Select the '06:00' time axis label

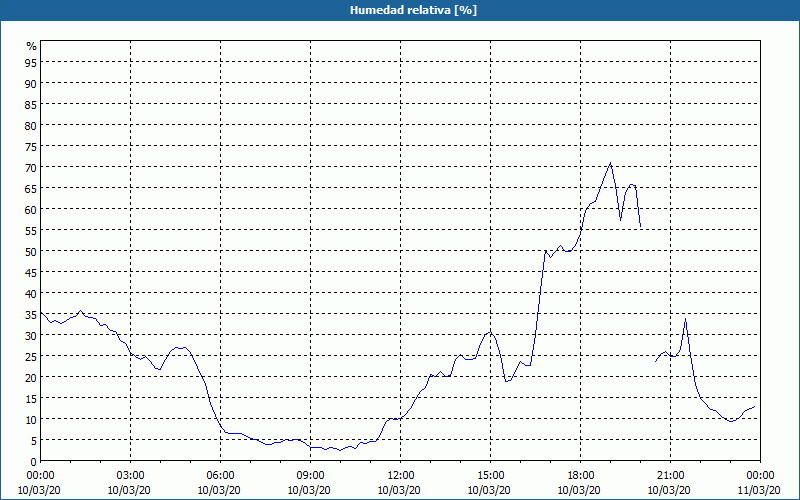pyautogui.click(x=220, y=476)
